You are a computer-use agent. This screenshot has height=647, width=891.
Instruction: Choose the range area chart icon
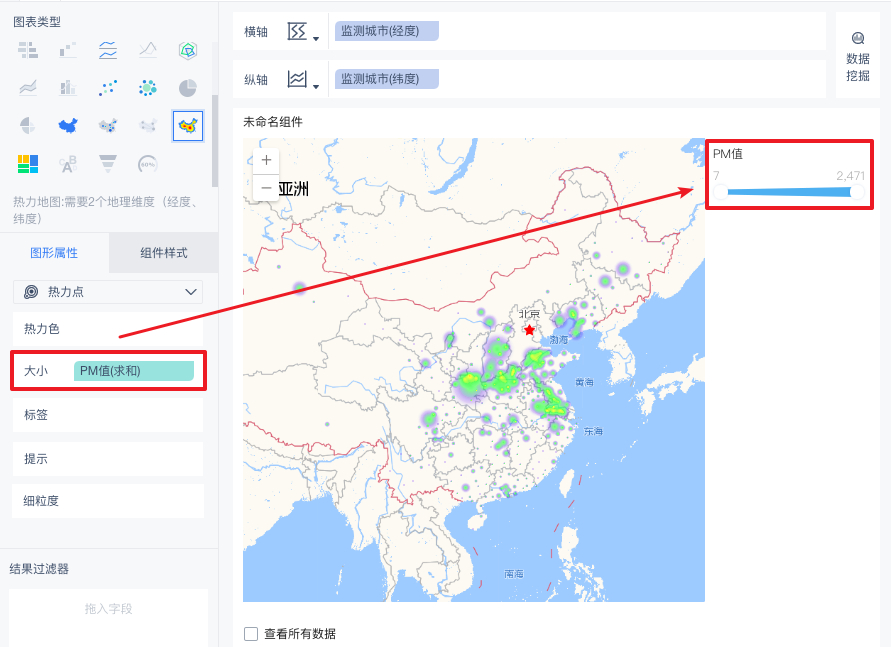pos(148,50)
